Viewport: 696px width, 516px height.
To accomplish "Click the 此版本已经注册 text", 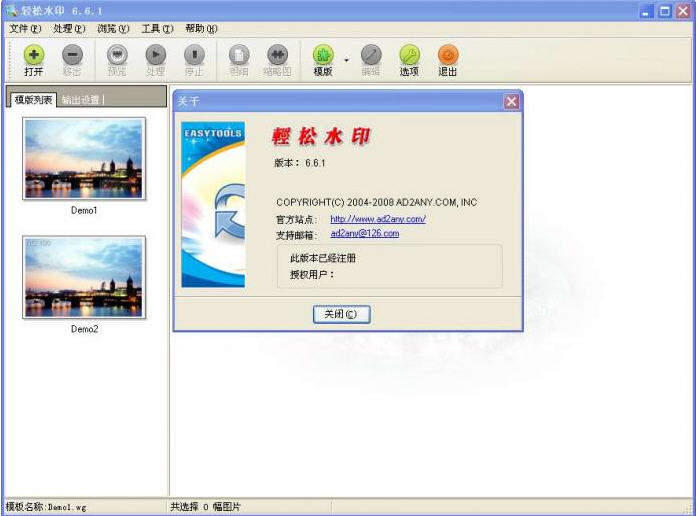I will click(323, 258).
